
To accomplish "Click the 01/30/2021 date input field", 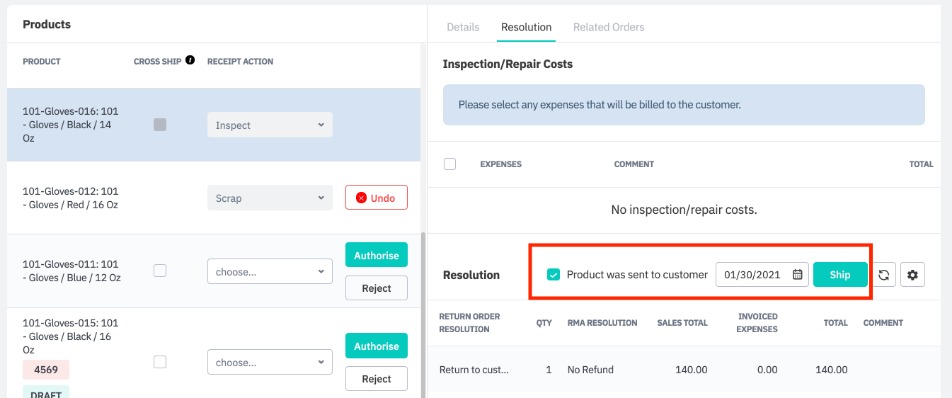I will (762, 275).
